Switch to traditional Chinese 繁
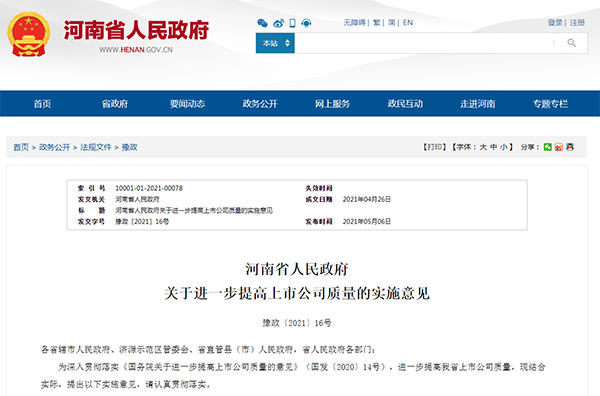 click(377, 23)
